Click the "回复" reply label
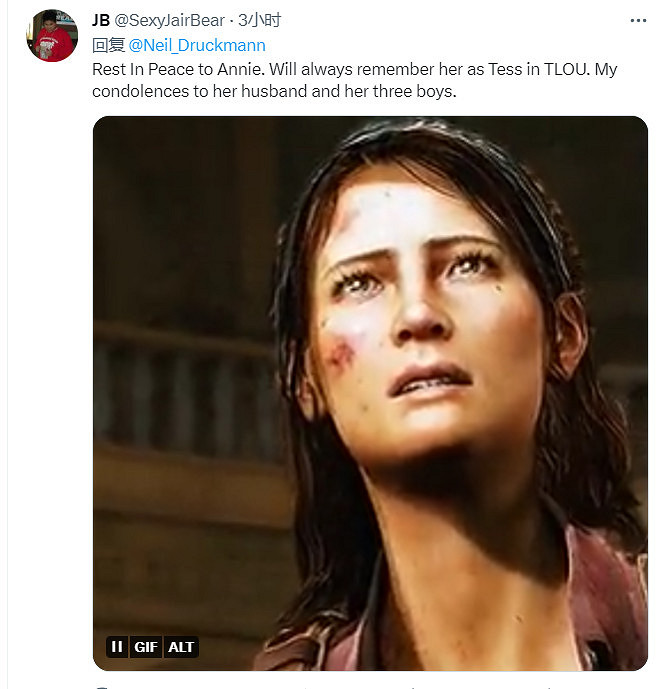Screen dimensions: 664x689 [108, 45]
